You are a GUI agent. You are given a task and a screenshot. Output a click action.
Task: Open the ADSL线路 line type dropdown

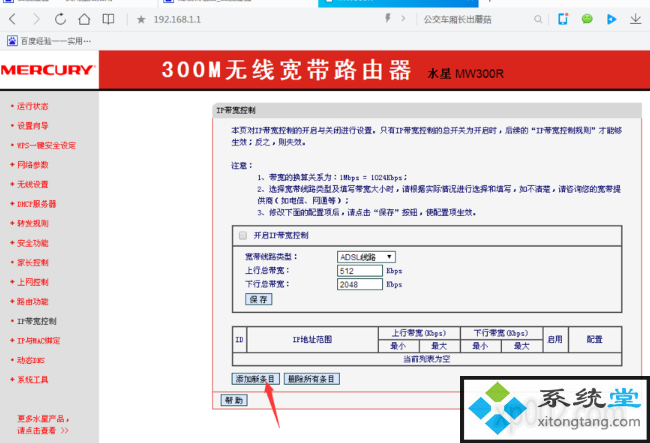coord(366,257)
